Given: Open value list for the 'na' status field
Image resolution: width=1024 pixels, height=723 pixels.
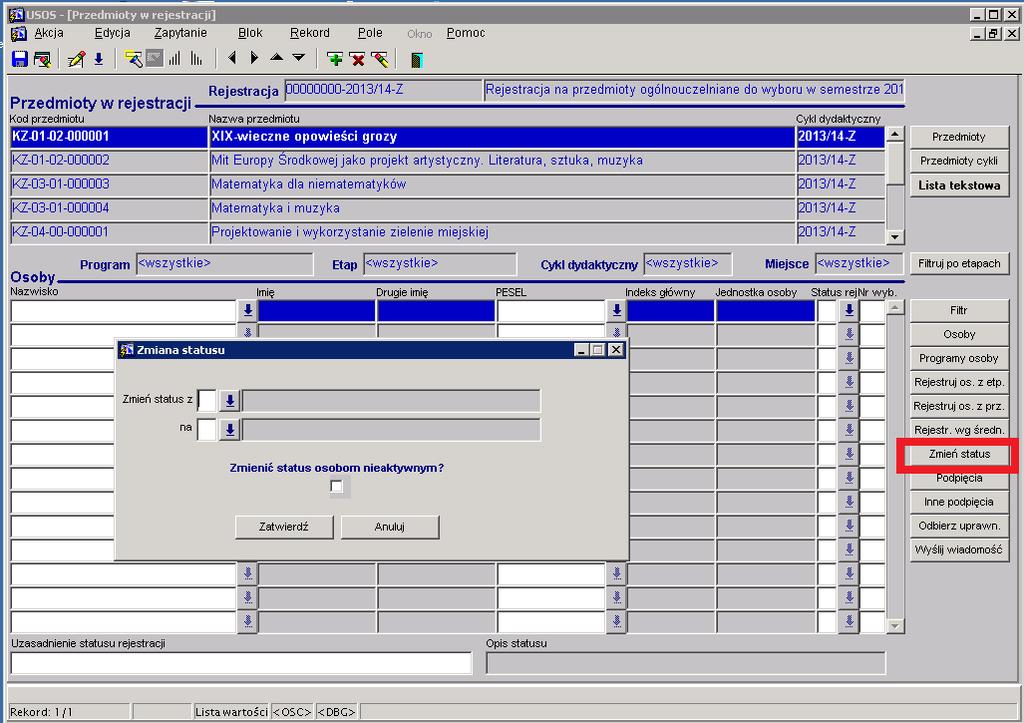Looking at the screenshot, I should [x=230, y=430].
